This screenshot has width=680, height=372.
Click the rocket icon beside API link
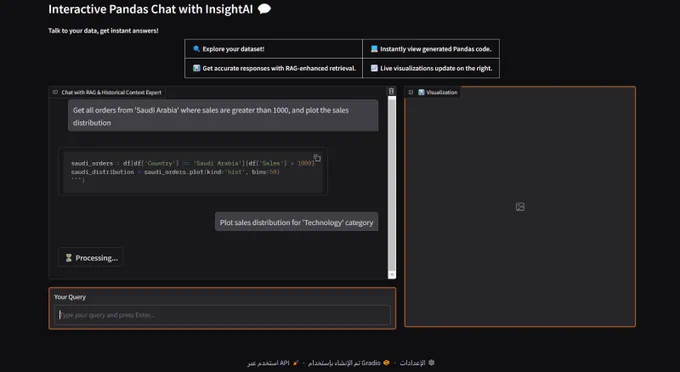295,363
